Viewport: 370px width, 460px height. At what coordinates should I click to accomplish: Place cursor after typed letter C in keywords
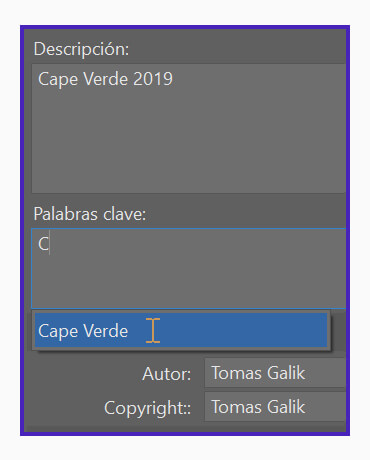point(50,244)
